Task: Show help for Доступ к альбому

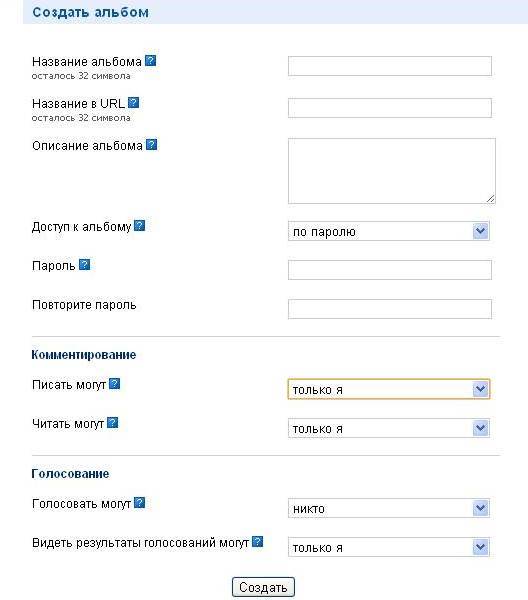Action: (x=140, y=226)
